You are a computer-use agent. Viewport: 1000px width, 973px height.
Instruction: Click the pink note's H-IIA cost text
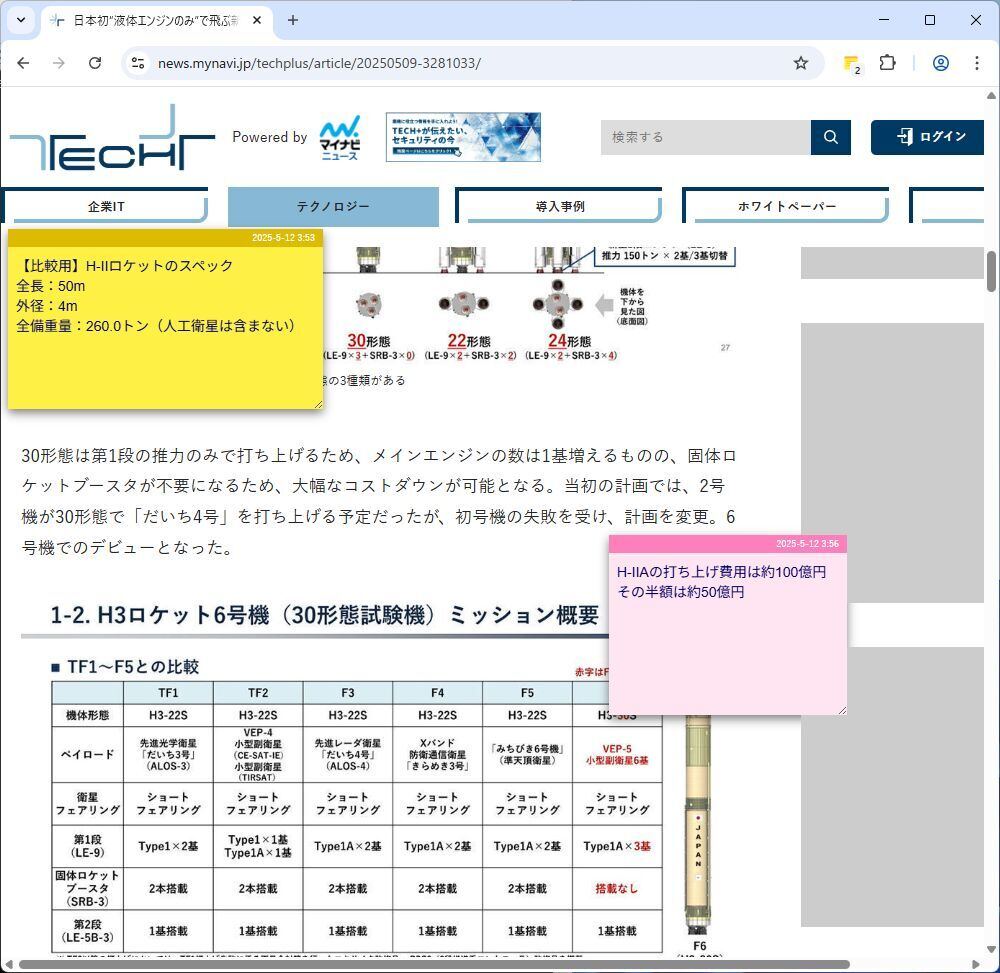[721, 582]
